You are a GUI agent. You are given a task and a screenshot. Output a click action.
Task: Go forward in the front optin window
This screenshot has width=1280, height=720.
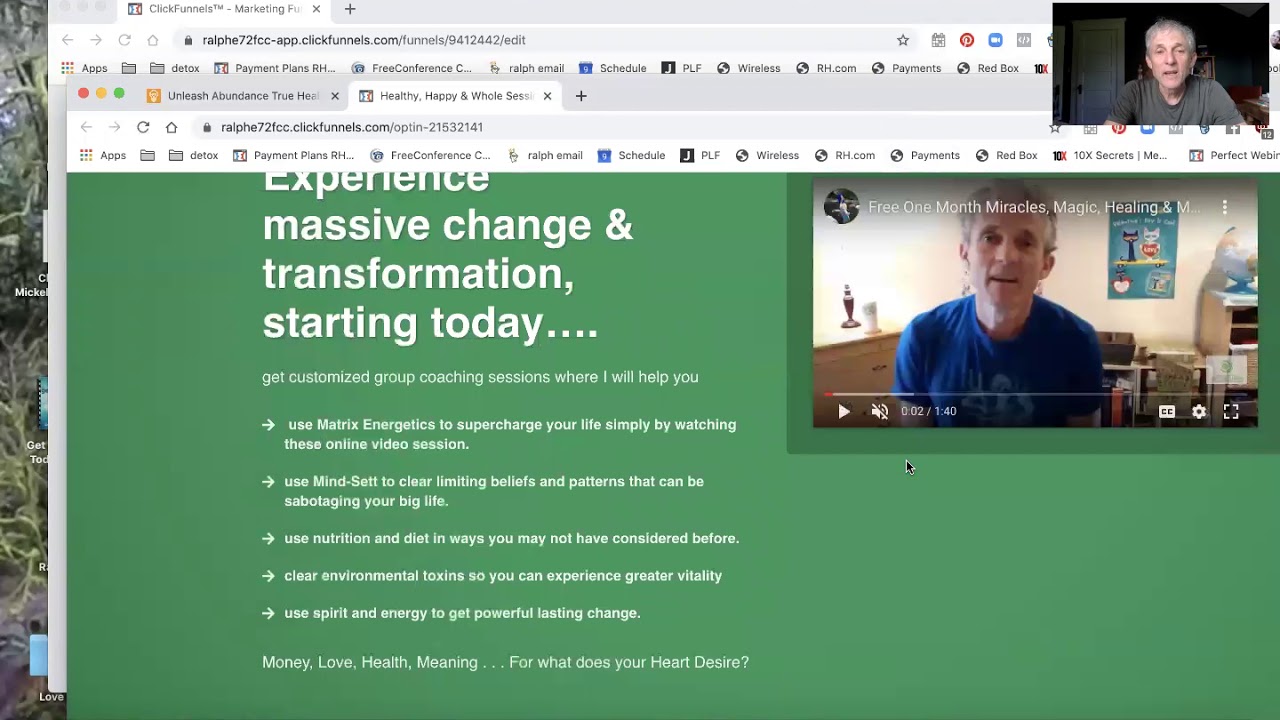click(x=114, y=127)
